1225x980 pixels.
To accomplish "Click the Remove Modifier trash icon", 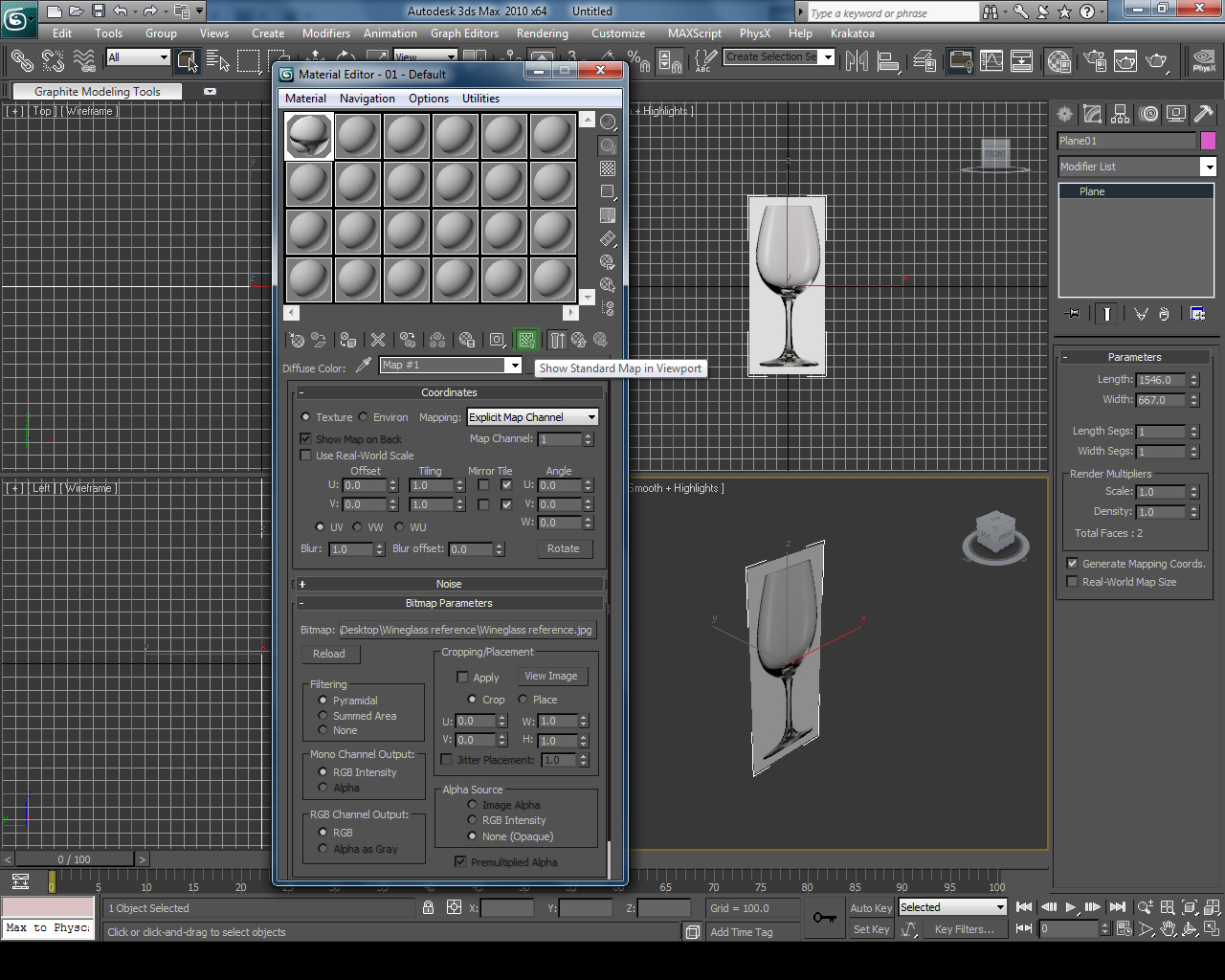I will pos(1164,313).
